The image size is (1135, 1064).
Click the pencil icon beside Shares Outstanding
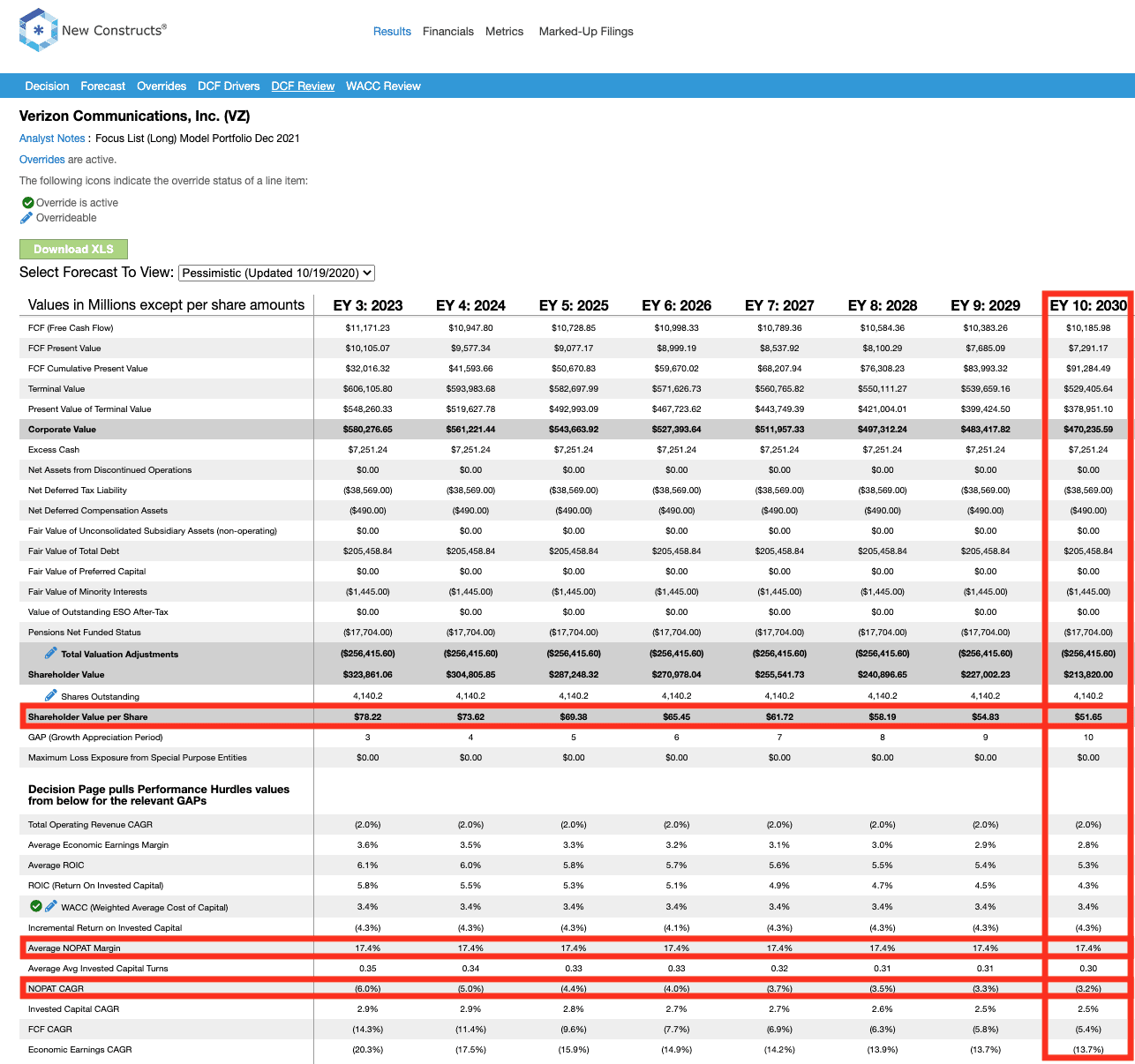pyautogui.click(x=51, y=695)
